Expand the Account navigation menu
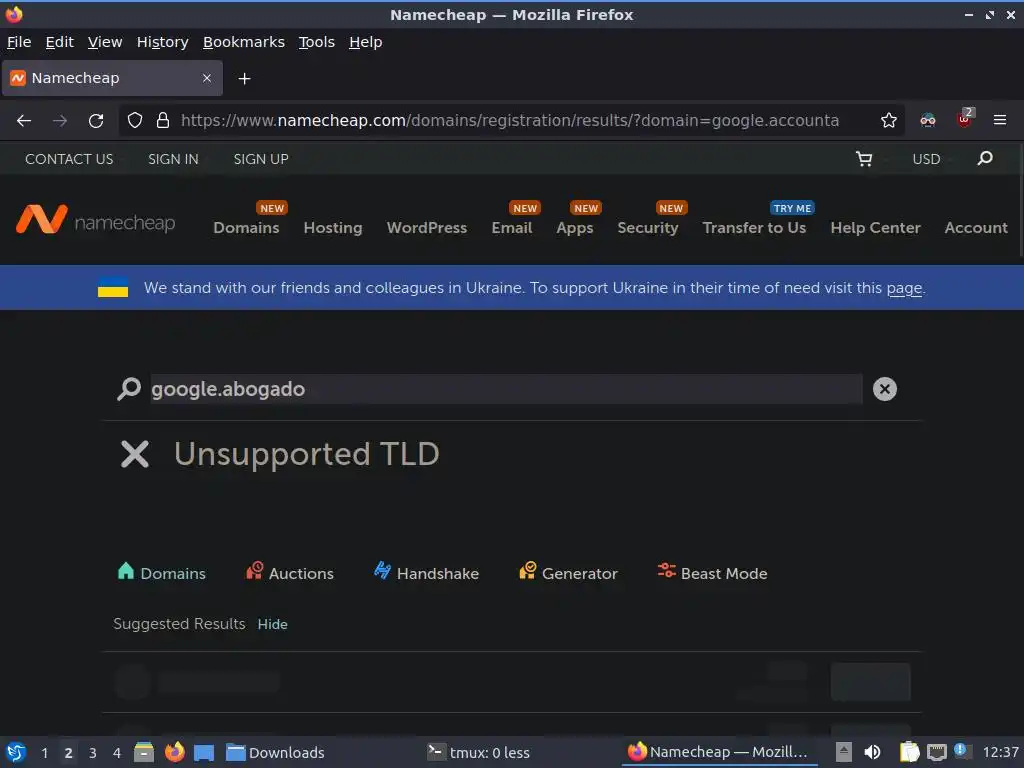This screenshot has height=768, width=1024. tap(976, 227)
